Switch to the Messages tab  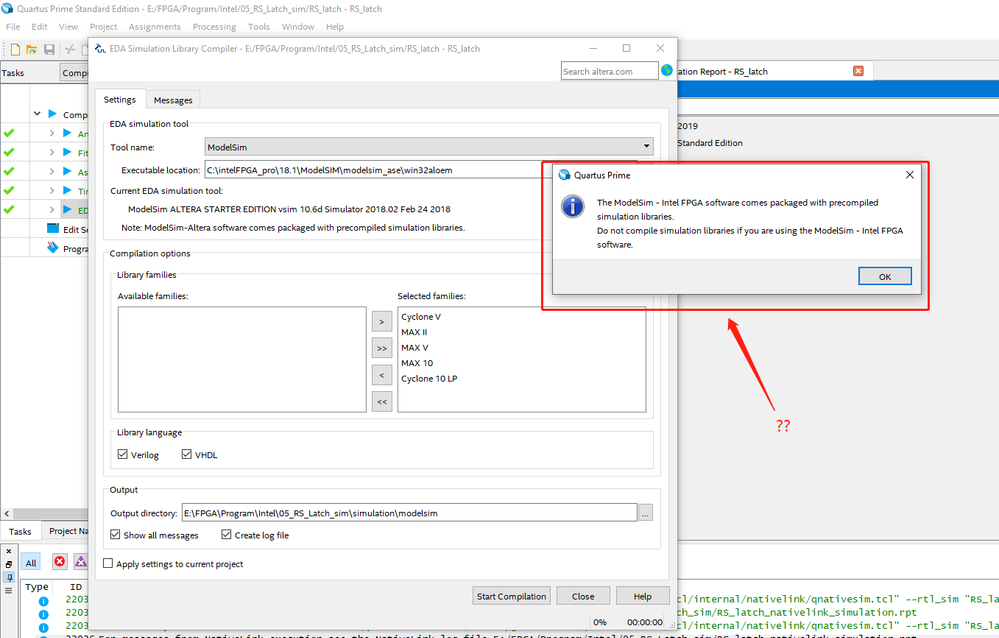(173, 100)
